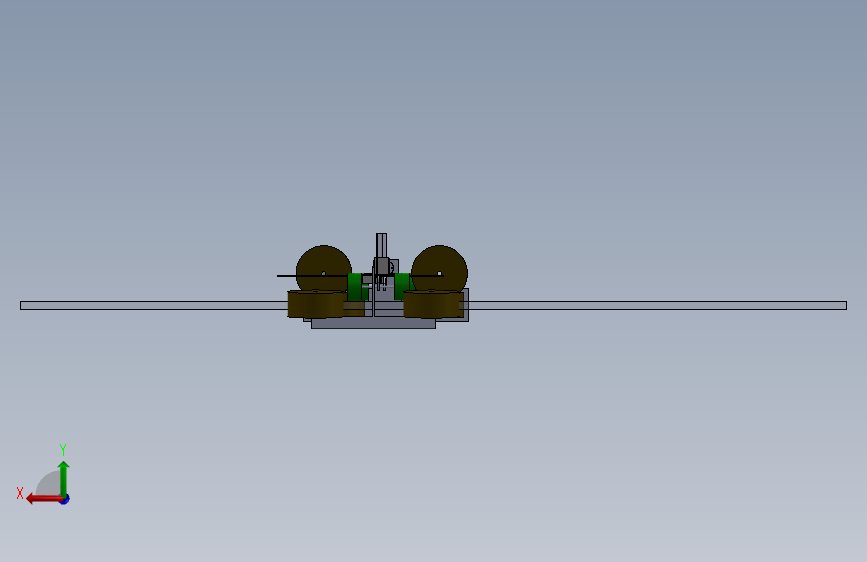Select the left green motor block
Screen dimensions: 867x562
(354, 287)
